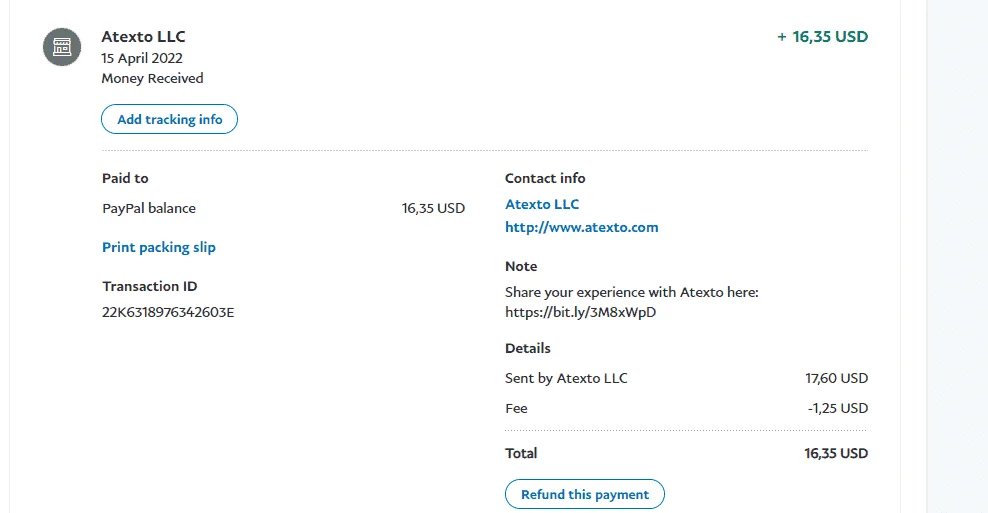
Task: Click the Total label
Action: tap(521, 453)
